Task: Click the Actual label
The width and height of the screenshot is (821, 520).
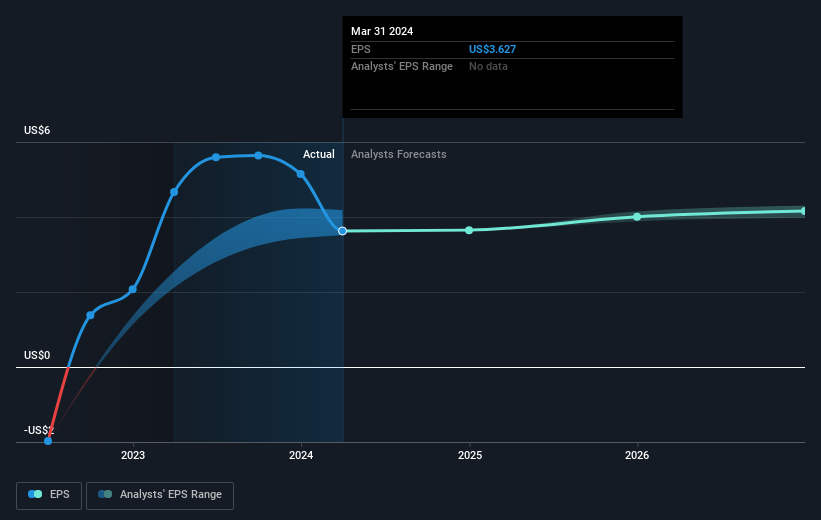Action: click(318, 154)
